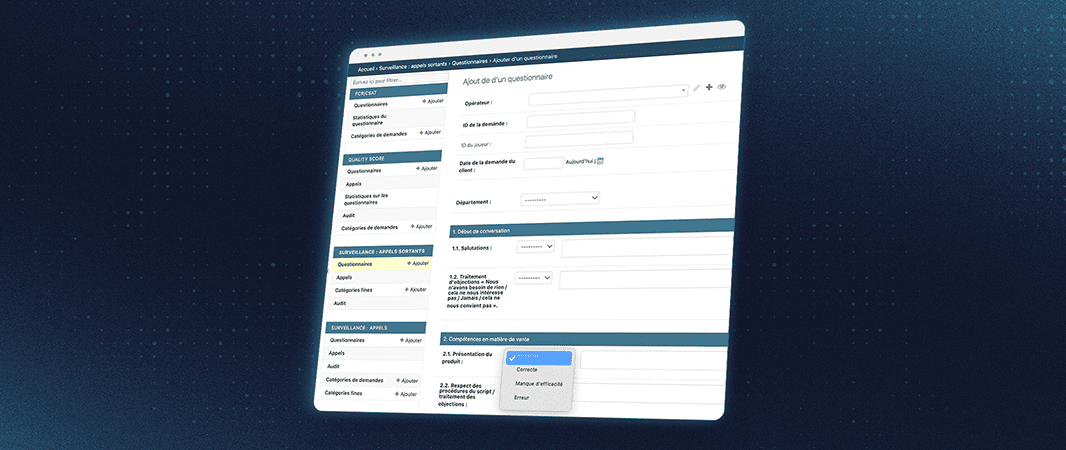This screenshot has height=450, width=1066.
Task: Click the ID de la demande input field
Action: (580, 117)
